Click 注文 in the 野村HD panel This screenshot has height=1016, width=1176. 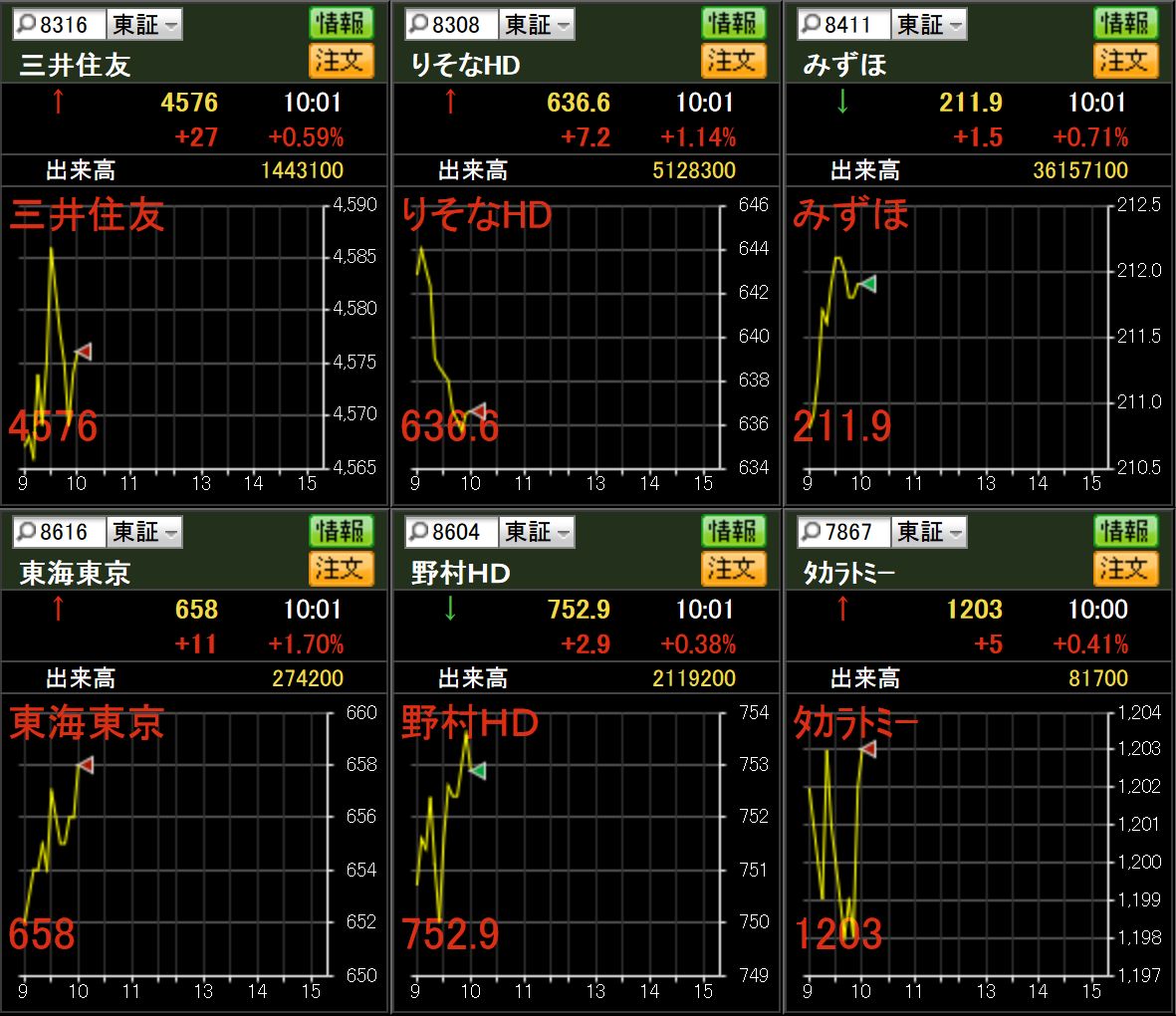[x=734, y=568]
